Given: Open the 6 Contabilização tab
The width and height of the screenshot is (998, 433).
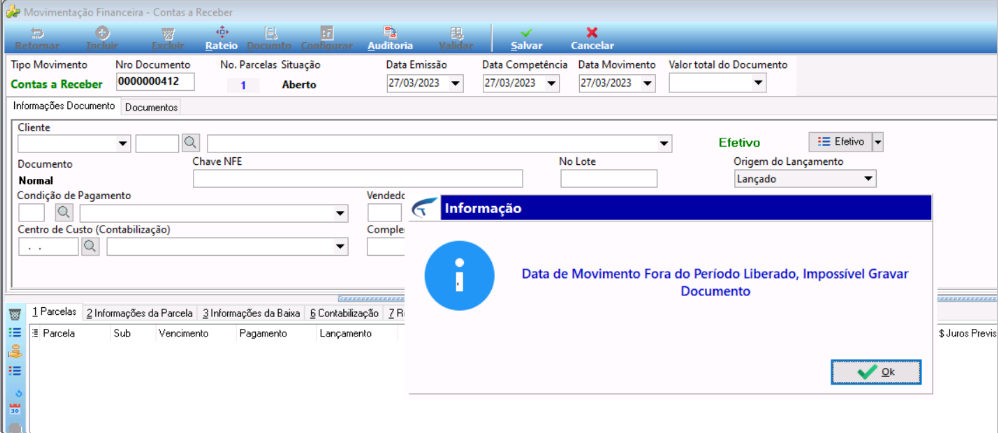Looking at the screenshot, I should (x=344, y=313).
